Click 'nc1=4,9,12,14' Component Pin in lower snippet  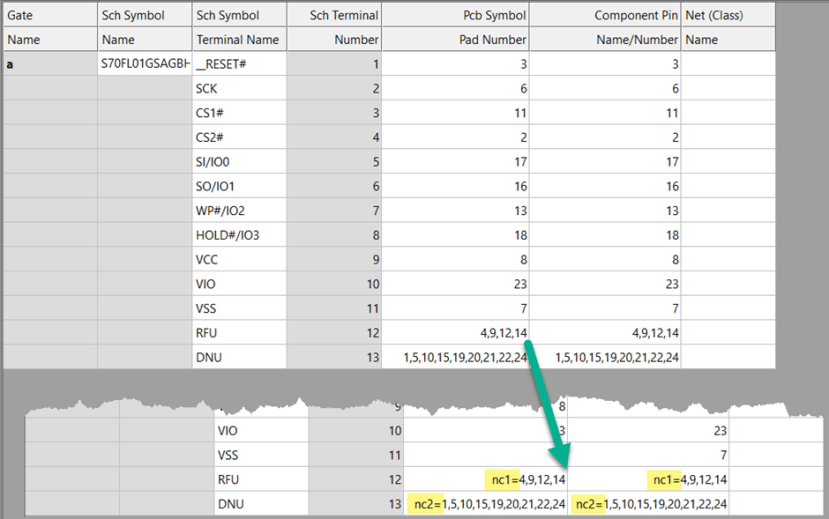[648, 479]
